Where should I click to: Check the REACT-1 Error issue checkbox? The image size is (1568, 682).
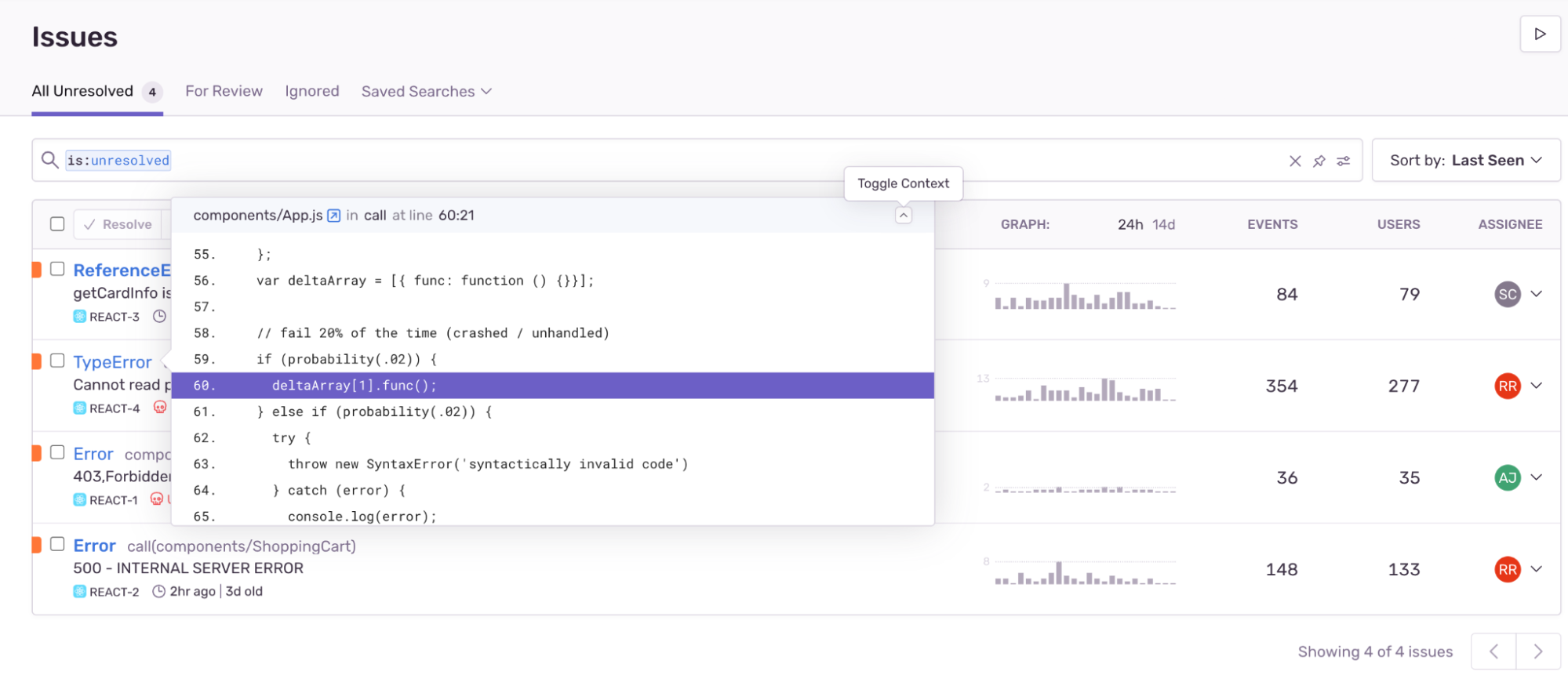point(57,452)
